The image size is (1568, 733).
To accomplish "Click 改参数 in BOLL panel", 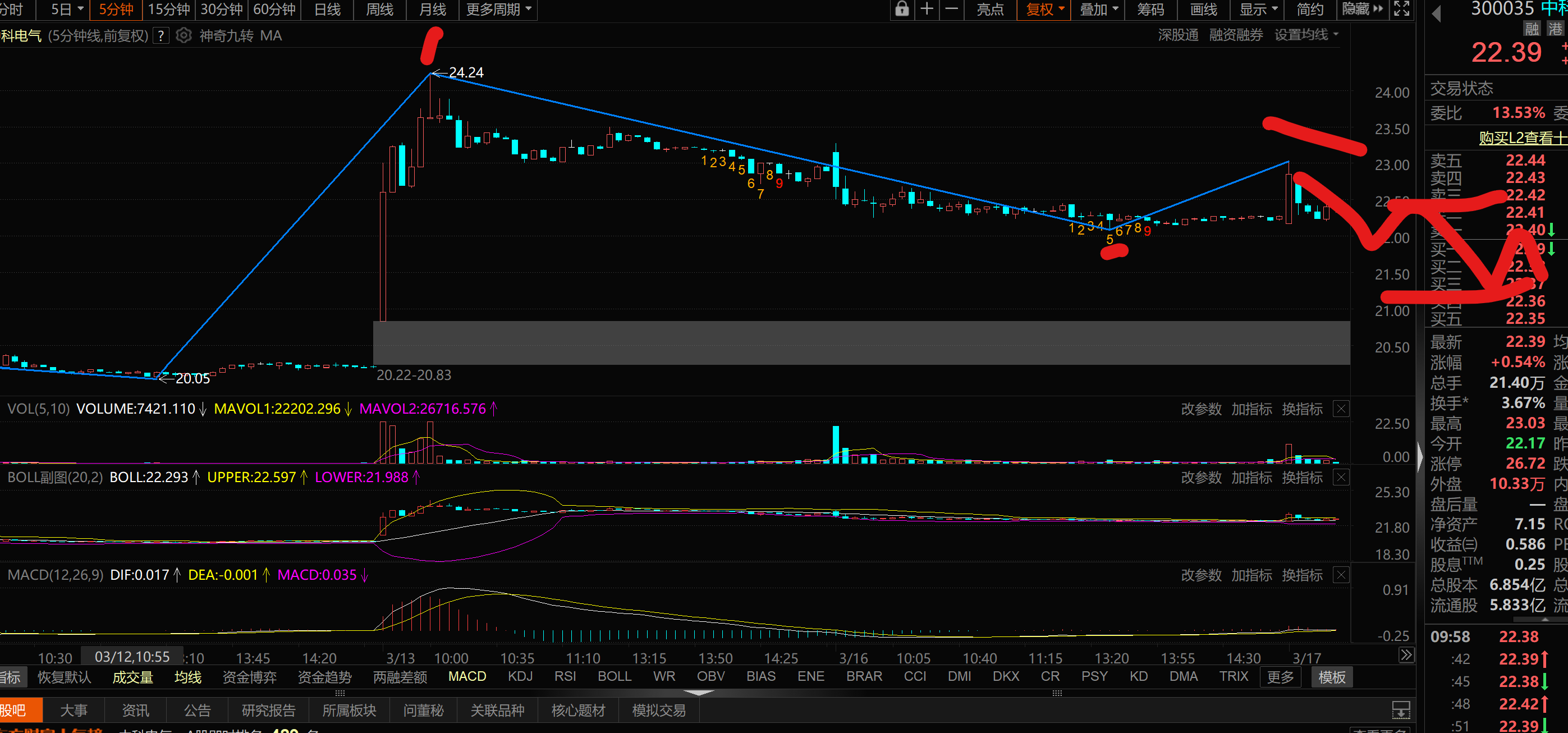I will 1201,478.
